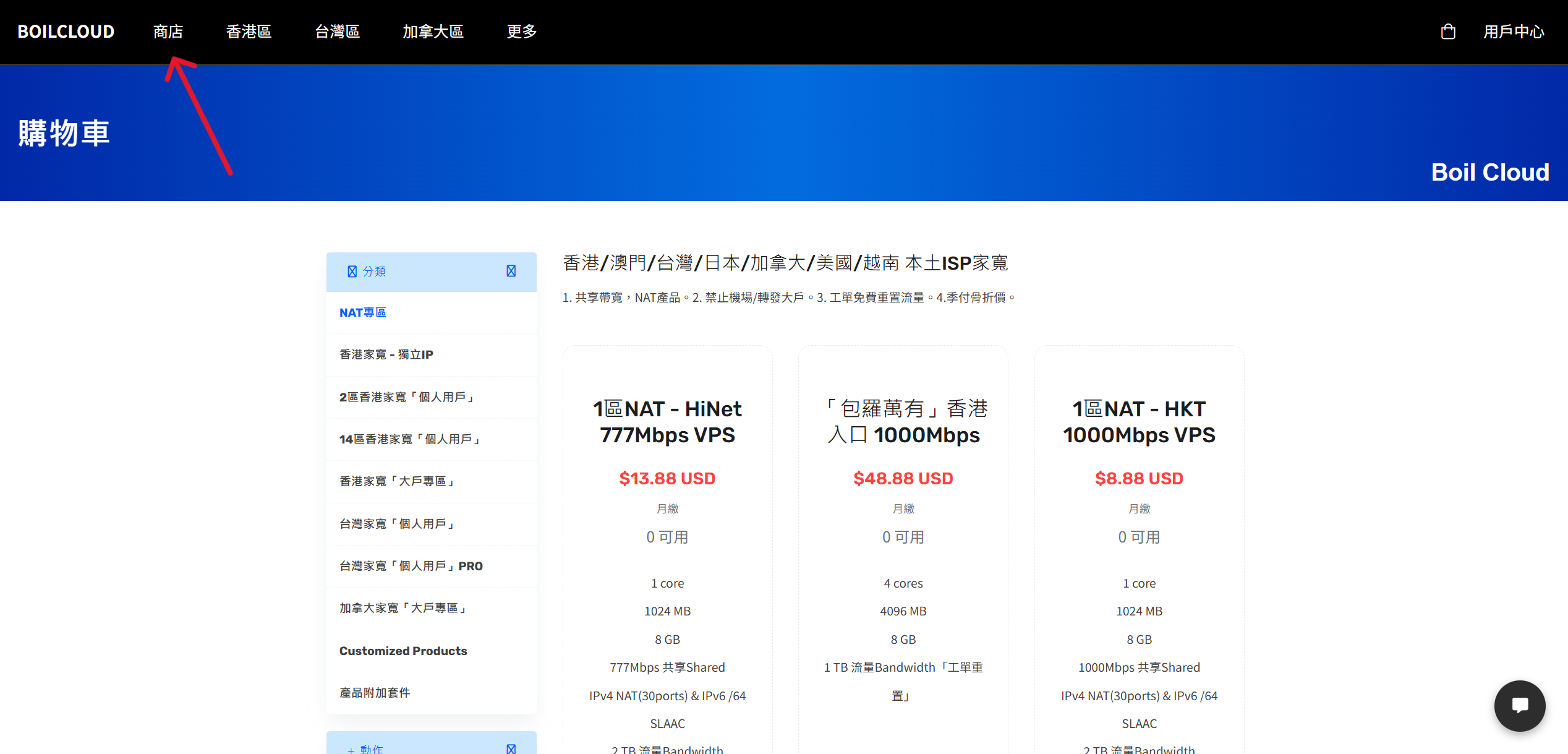Open the 台灣區 menu
Image resolution: width=1568 pixels, height=754 pixels.
pyautogui.click(x=338, y=32)
